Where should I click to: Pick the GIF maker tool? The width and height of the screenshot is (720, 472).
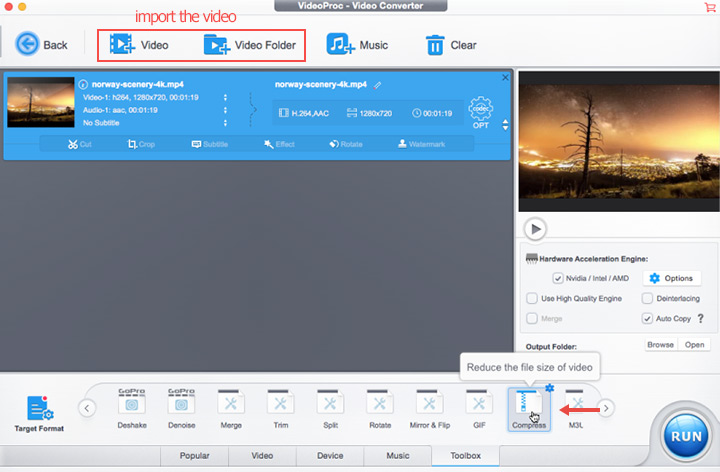[x=479, y=403]
